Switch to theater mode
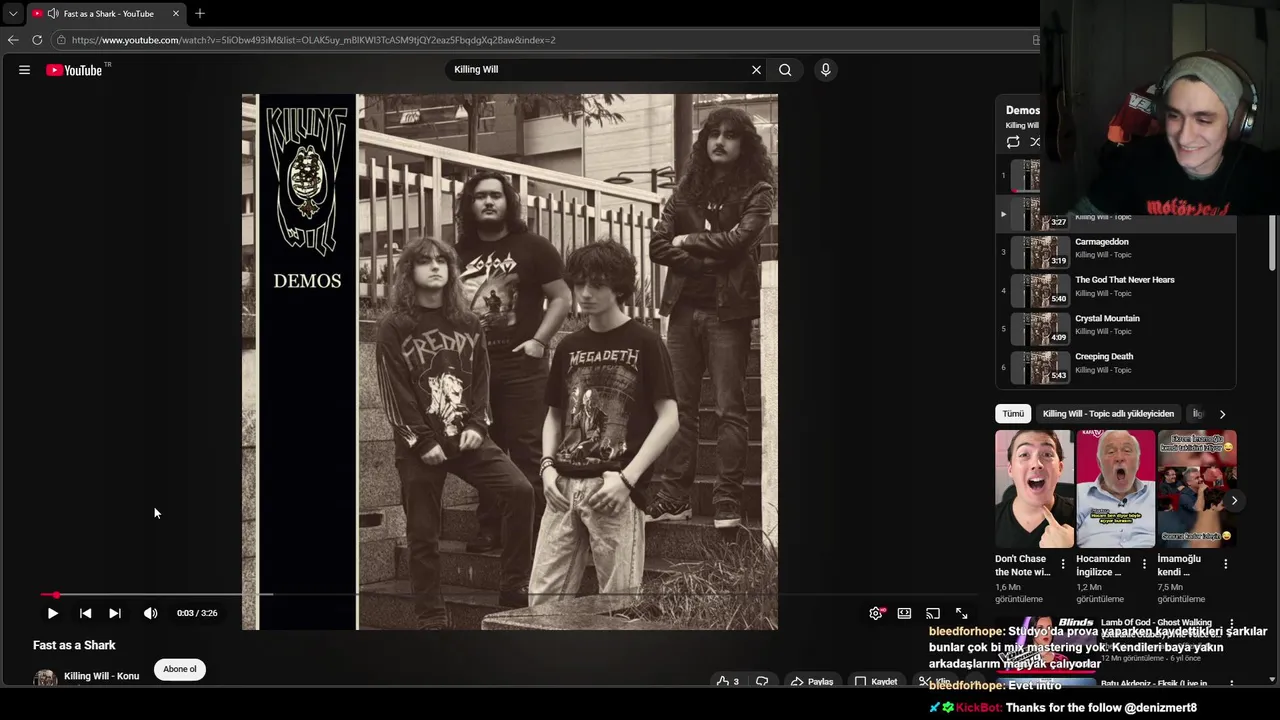The image size is (1280, 720). point(904,613)
